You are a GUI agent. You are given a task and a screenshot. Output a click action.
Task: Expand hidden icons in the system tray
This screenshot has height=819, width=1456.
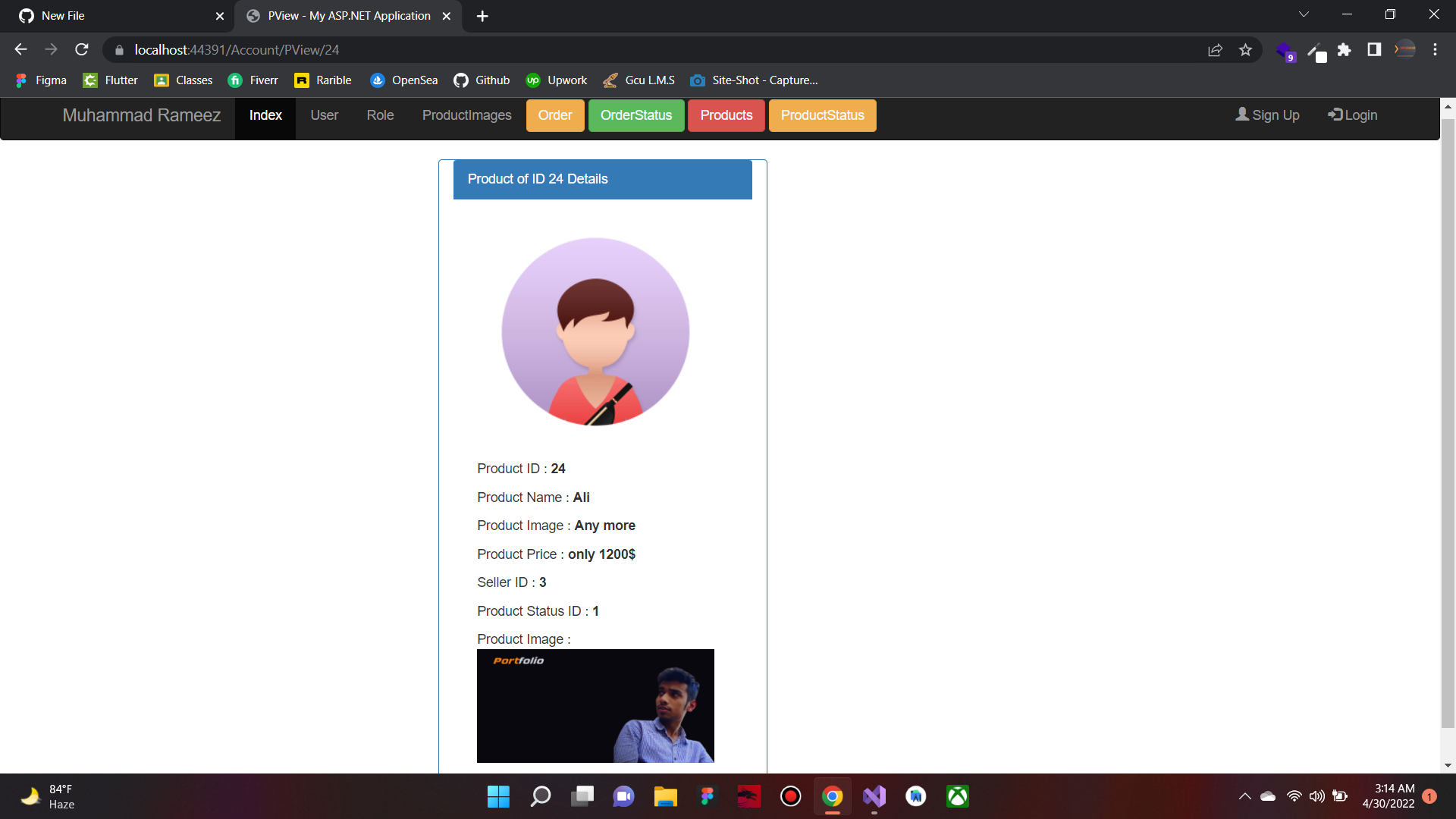point(1244,796)
